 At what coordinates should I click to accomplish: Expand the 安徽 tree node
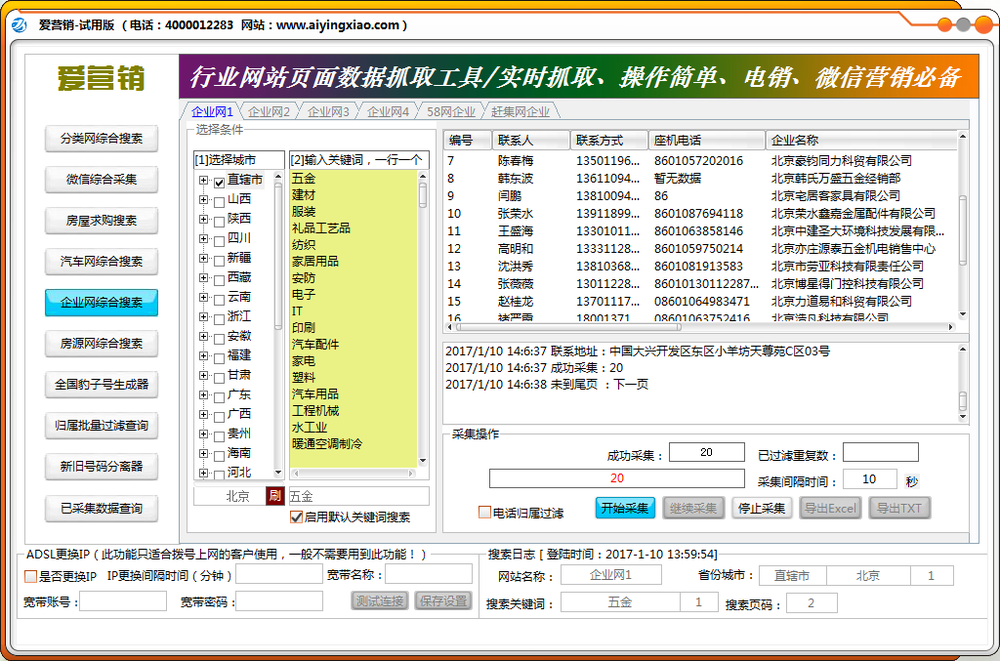[203, 336]
